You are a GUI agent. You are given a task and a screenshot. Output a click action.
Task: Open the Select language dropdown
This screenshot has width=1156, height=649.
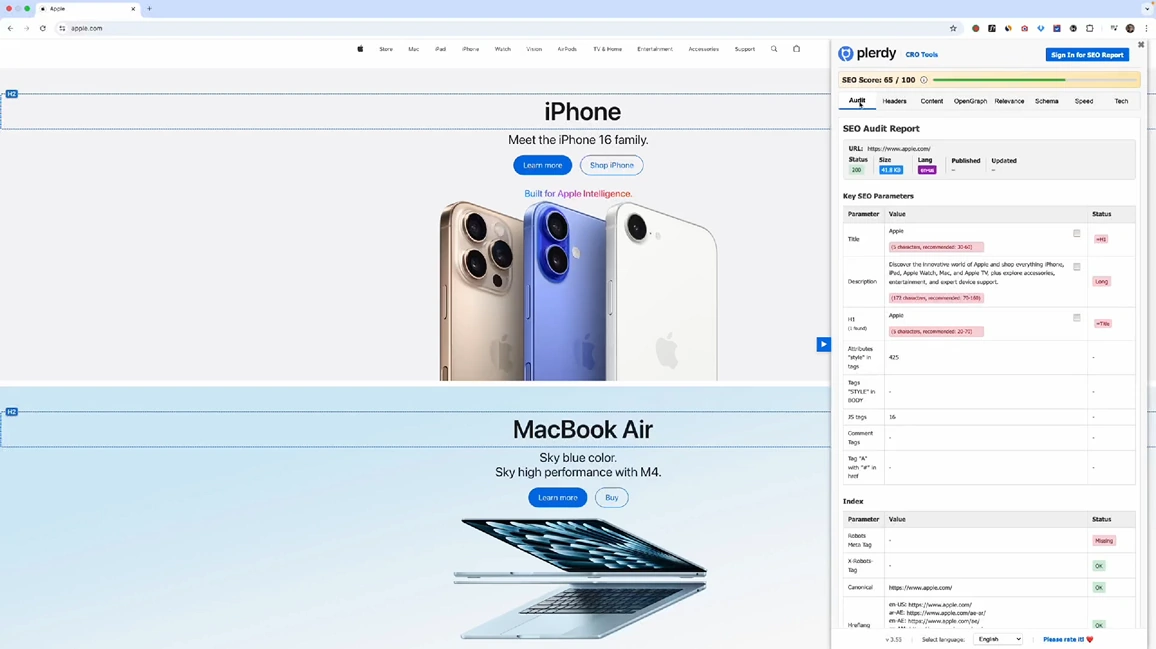click(x=997, y=639)
